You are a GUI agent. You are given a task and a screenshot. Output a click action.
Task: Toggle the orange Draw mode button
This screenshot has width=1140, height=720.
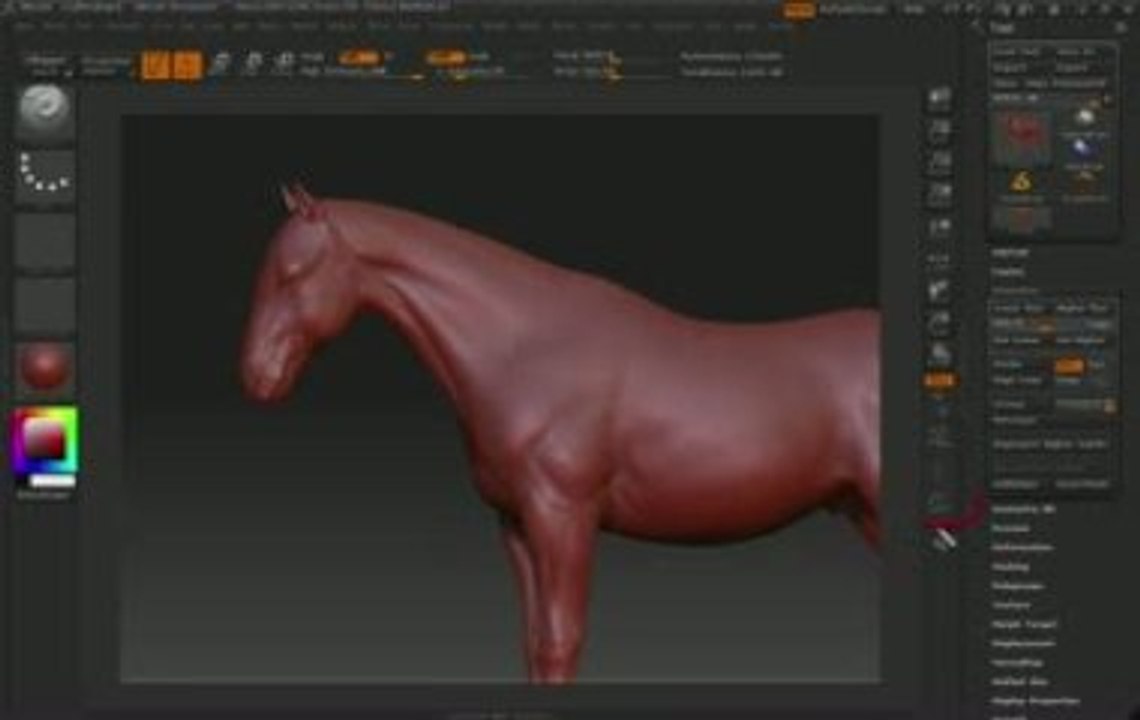188,65
